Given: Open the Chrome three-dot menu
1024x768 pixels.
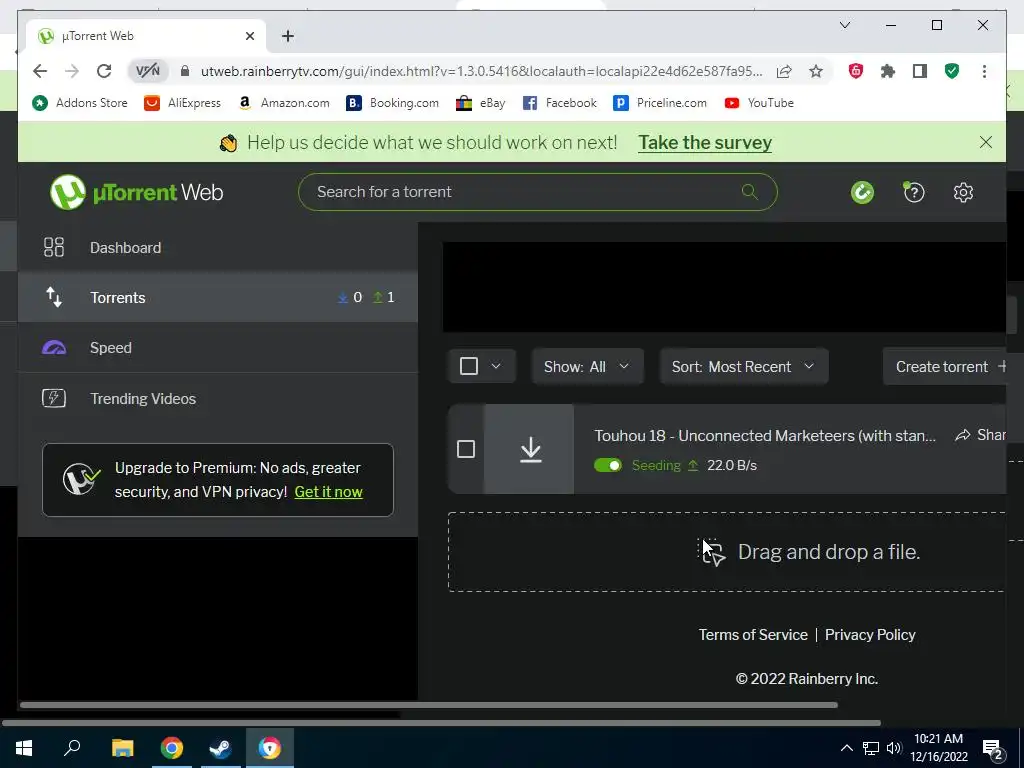Looking at the screenshot, I should click(984, 71).
